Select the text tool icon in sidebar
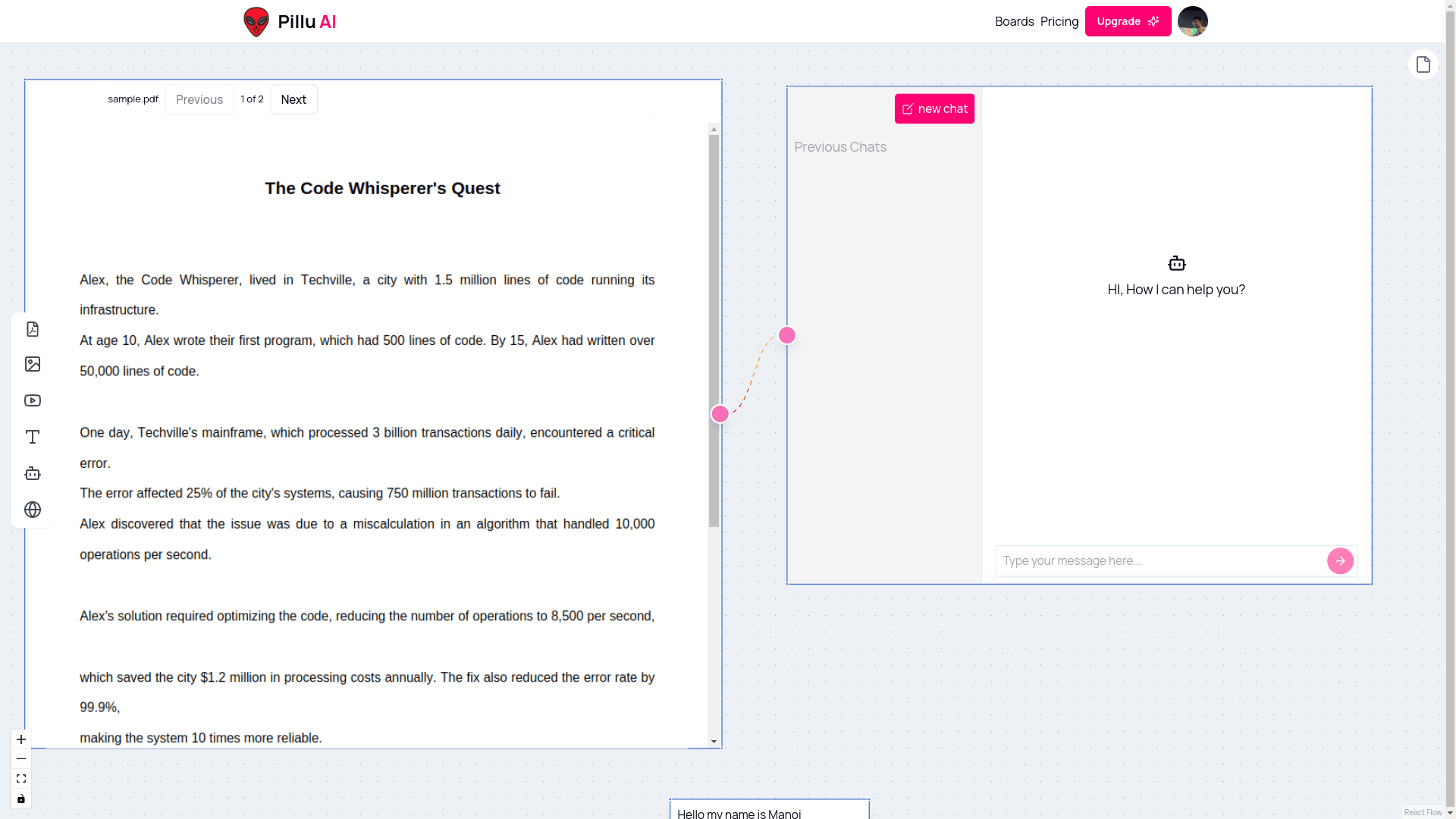The width and height of the screenshot is (1456, 819). 33,437
